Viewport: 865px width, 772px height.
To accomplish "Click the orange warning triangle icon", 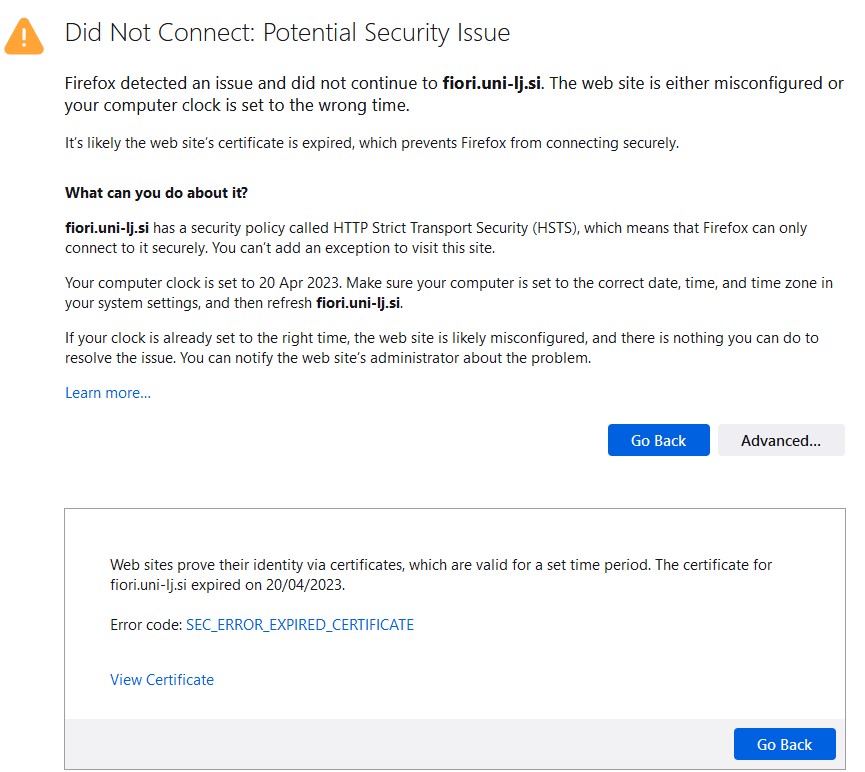I will click(x=24, y=36).
